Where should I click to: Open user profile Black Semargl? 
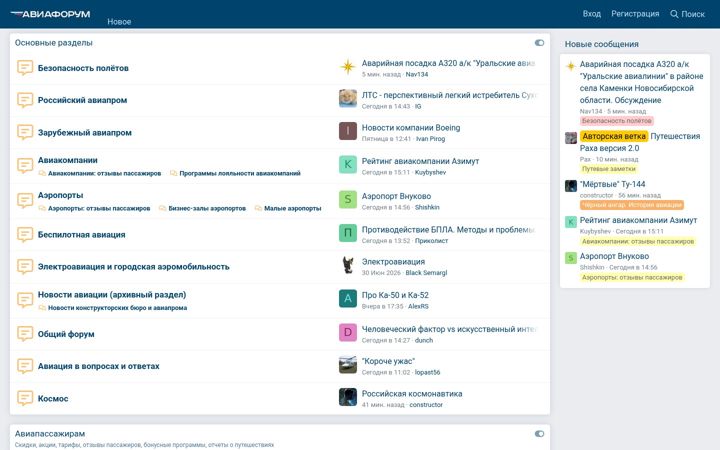click(x=426, y=273)
